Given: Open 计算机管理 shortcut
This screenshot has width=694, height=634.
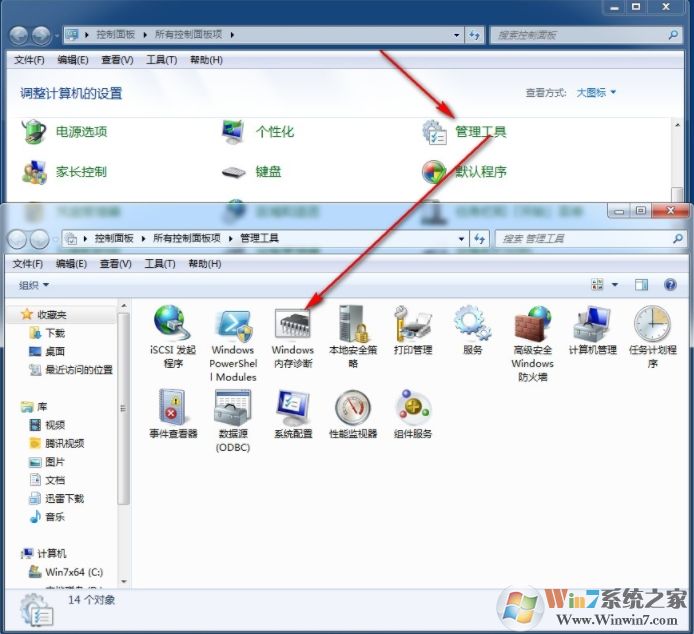Looking at the screenshot, I should pyautogui.click(x=592, y=330).
